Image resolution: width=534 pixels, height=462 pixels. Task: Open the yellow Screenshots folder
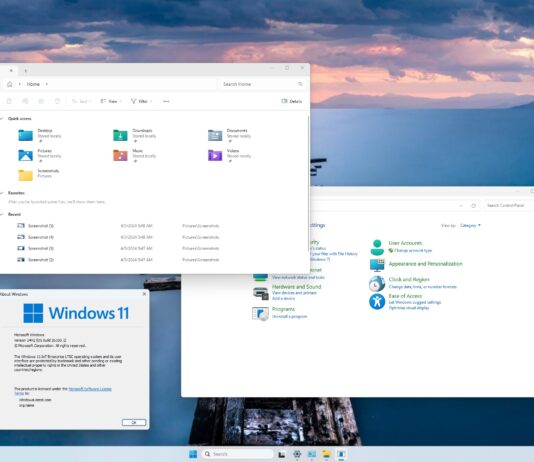[x=26, y=175]
